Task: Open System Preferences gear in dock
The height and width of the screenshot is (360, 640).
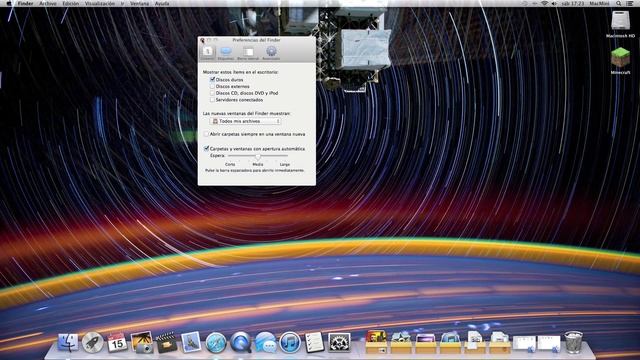Action: [339, 342]
